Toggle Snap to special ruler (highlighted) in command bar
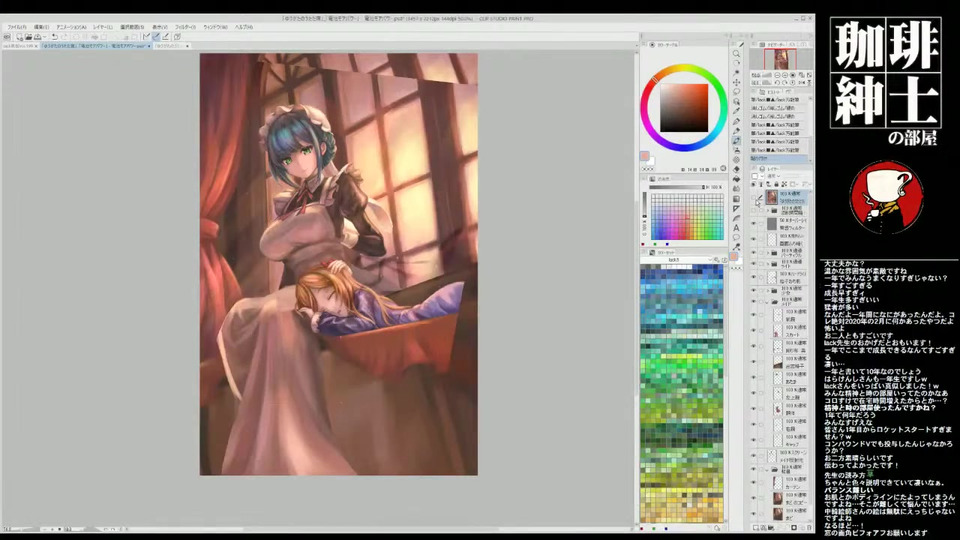This screenshot has height=540, width=960. coord(156,37)
